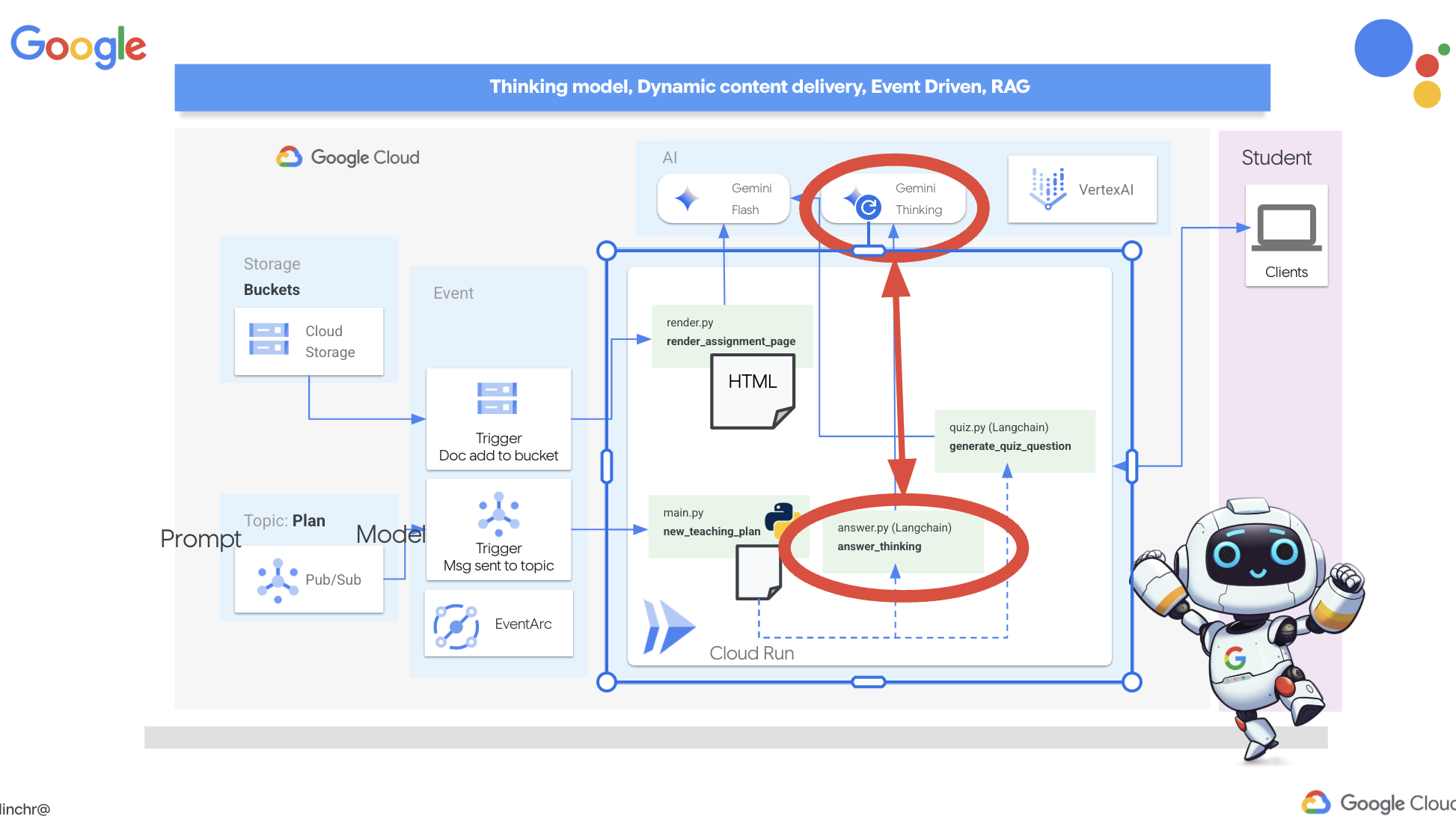The width and height of the screenshot is (1456, 819).
Task: Toggle the Trigger Msg sent to topic
Action: click(x=495, y=535)
